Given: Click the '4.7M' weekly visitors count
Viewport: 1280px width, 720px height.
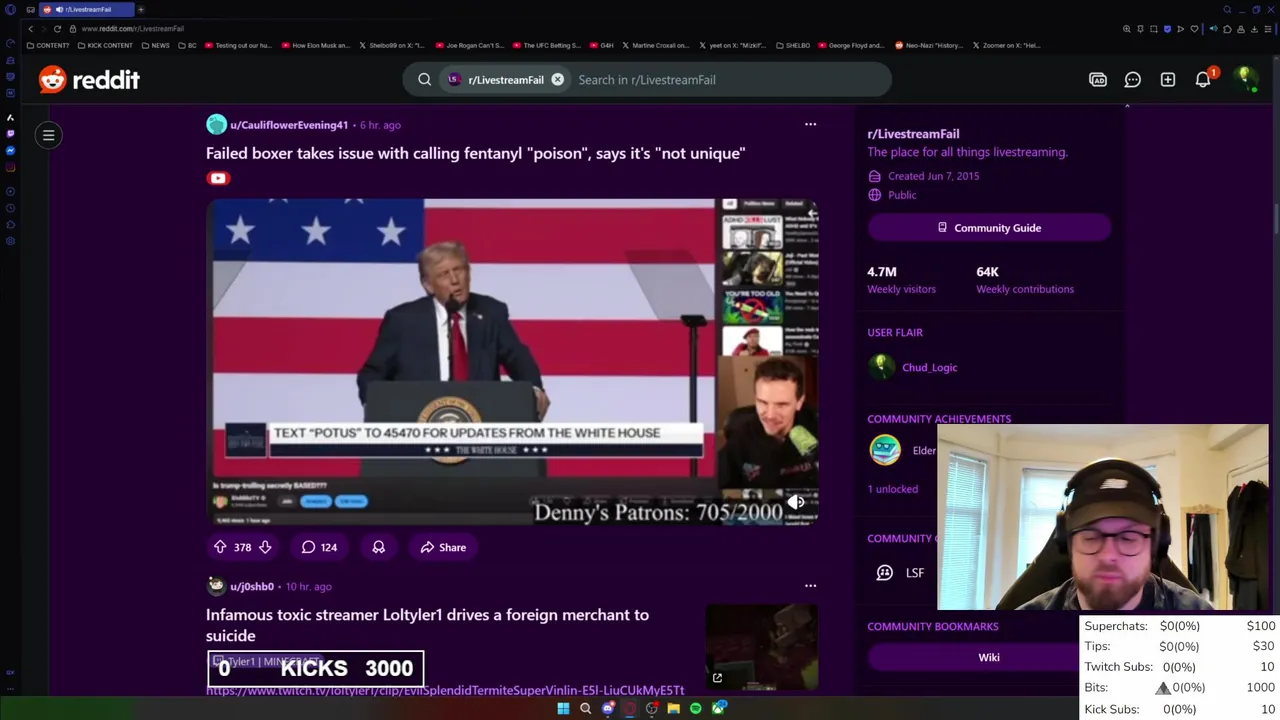Looking at the screenshot, I should click(882, 272).
